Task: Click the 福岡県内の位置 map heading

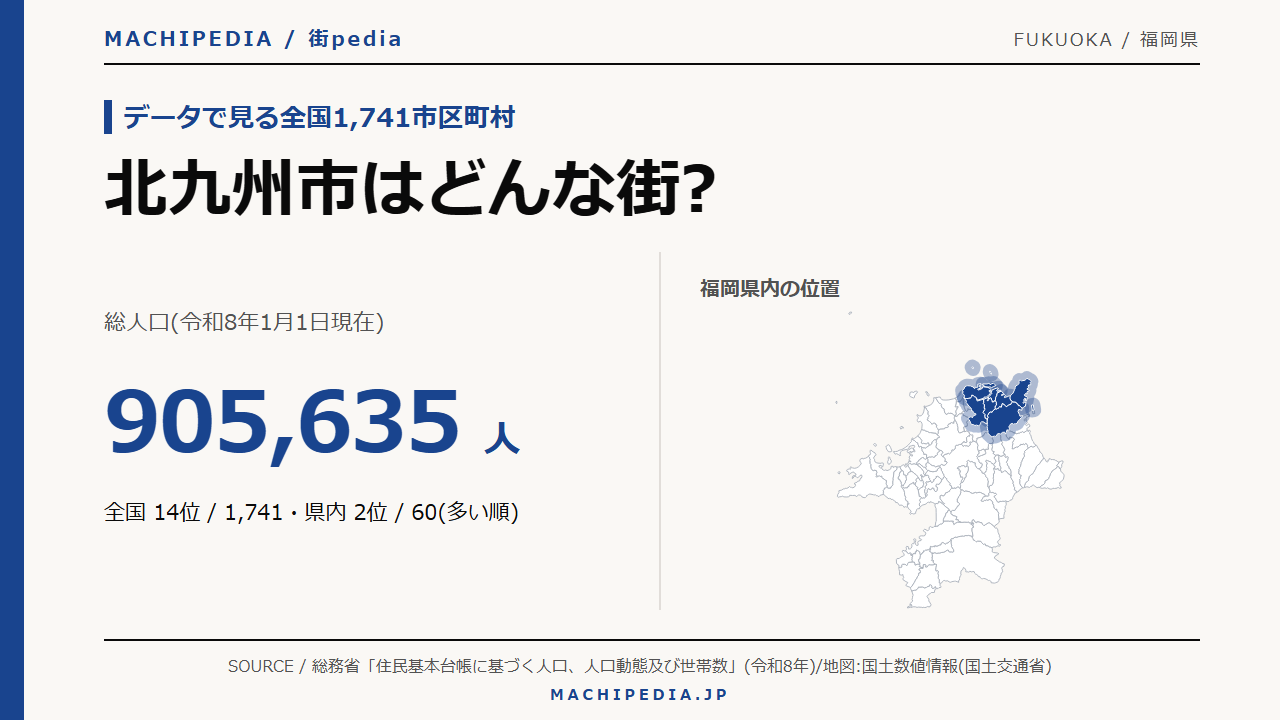Action: coord(770,289)
